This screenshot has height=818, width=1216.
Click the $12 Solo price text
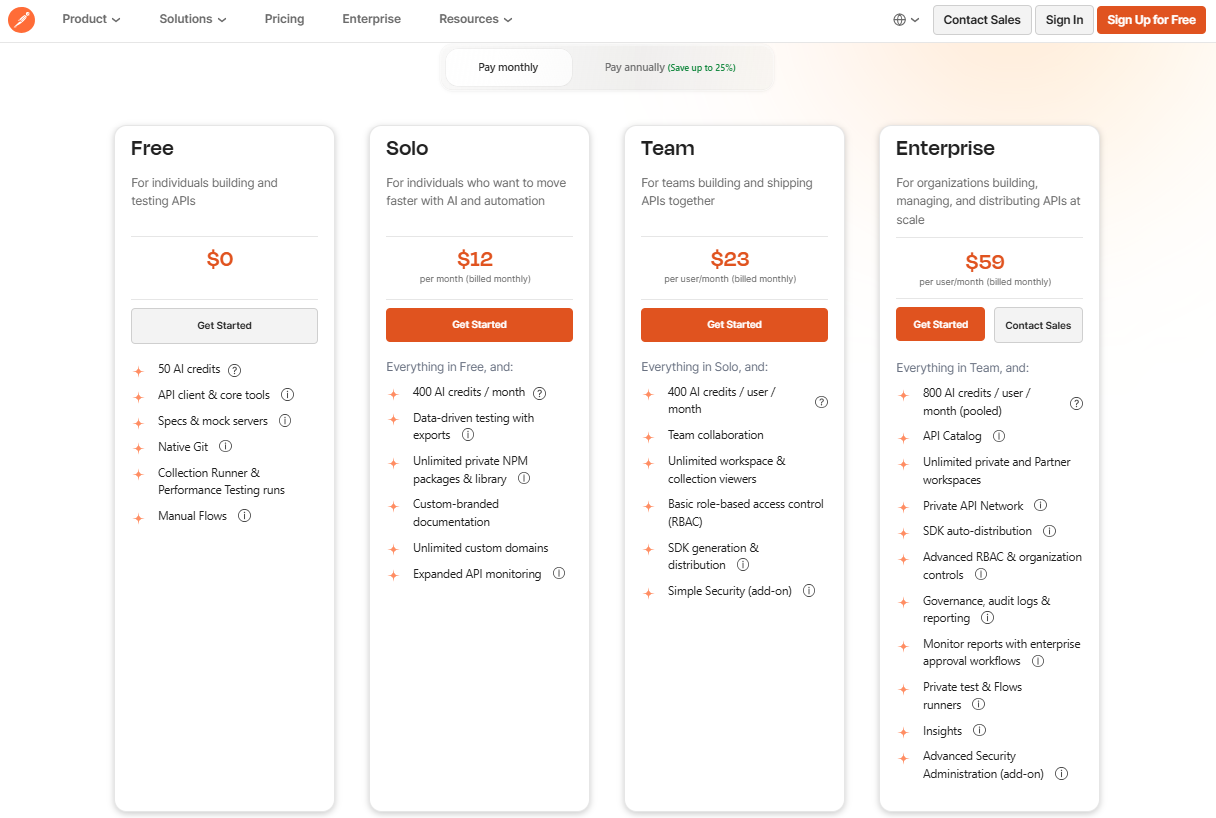(475, 259)
